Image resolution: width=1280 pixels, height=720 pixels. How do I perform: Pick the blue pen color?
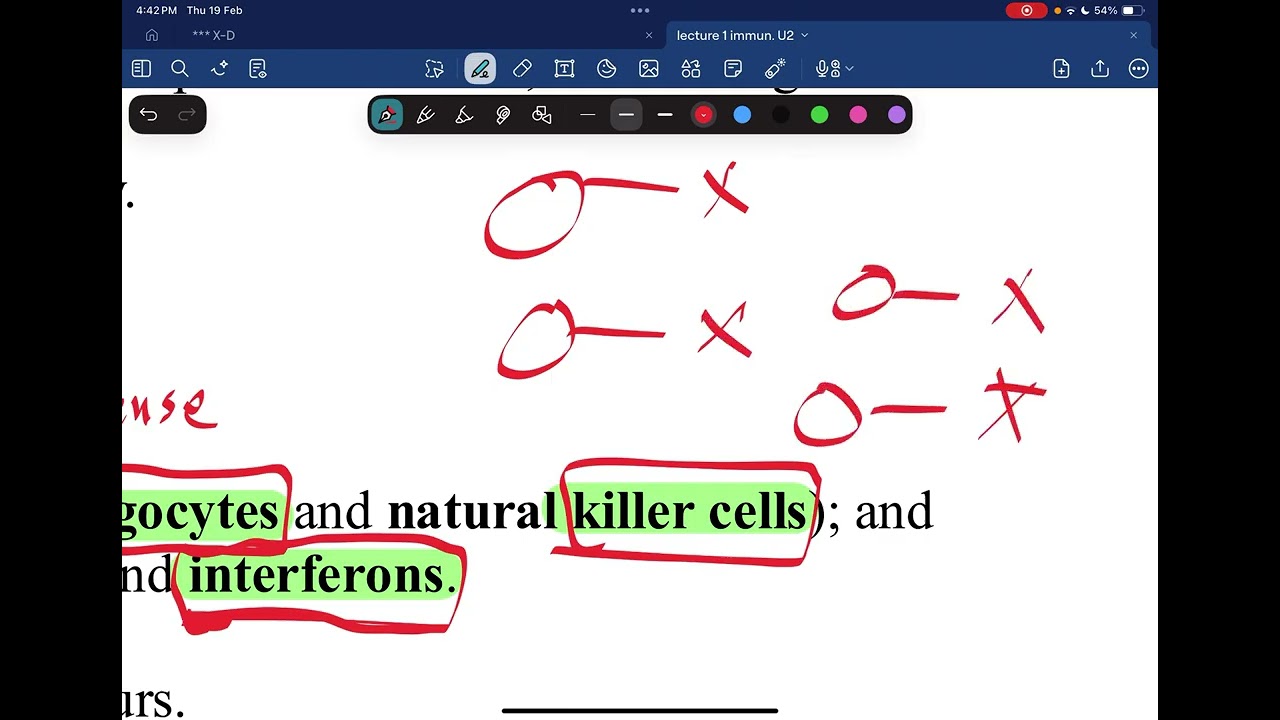coord(742,115)
